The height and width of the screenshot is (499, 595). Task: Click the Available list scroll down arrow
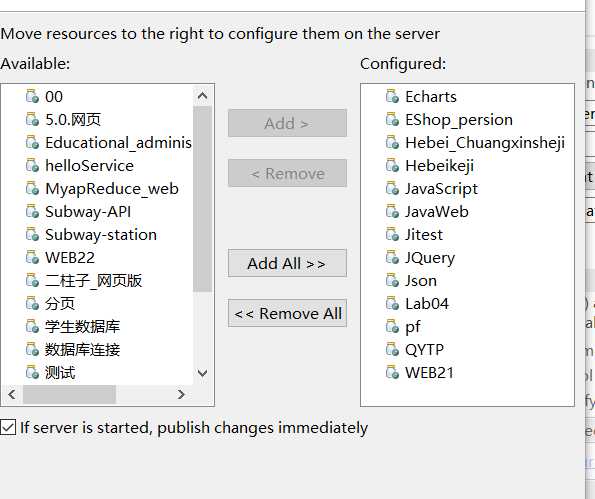(203, 373)
